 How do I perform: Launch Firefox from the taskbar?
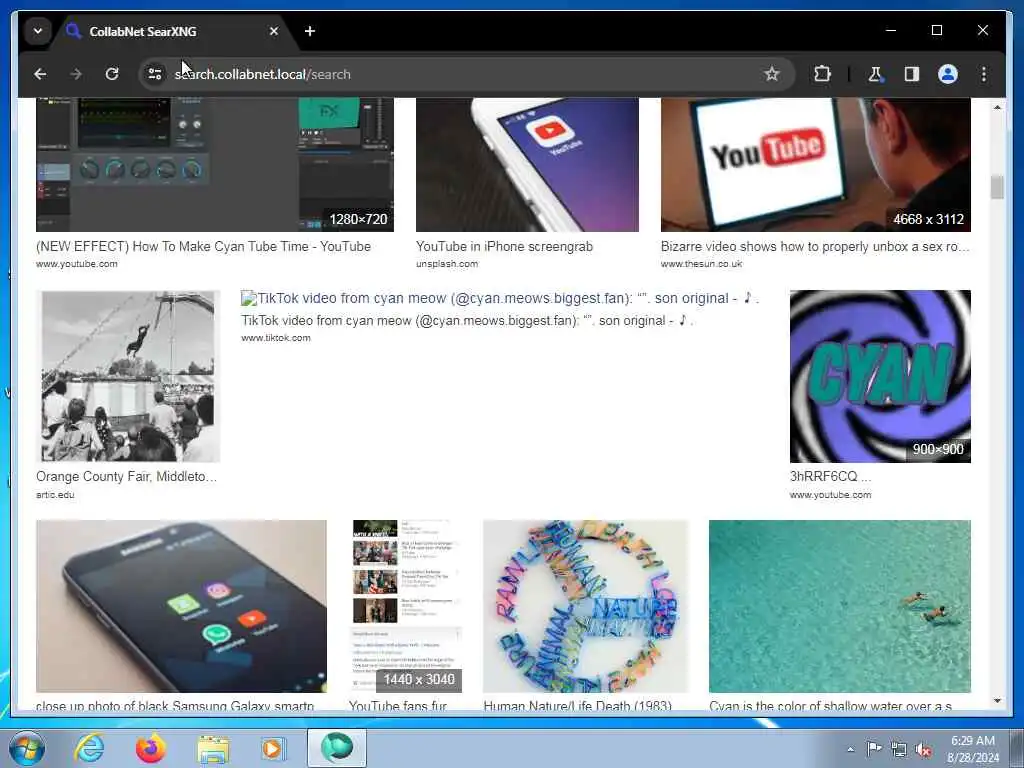[151, 748]
